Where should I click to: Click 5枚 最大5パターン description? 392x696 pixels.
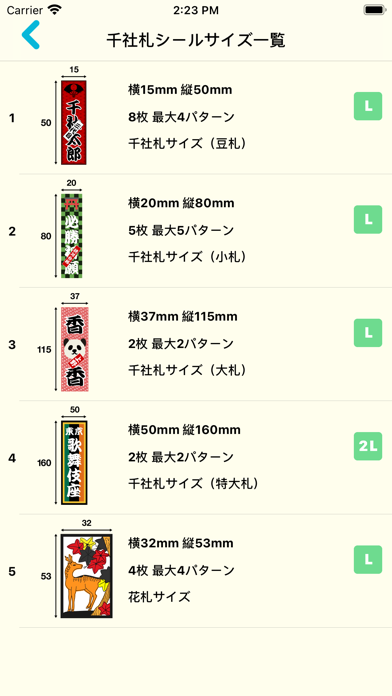(x=181, y=231)
